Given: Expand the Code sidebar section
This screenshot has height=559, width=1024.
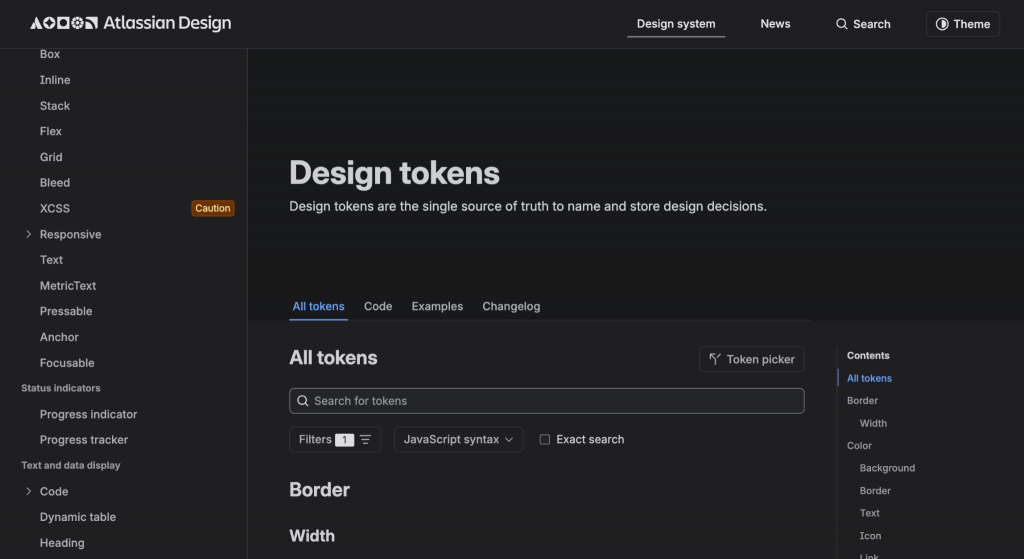Looking at the screenshot, I should 29,491.
